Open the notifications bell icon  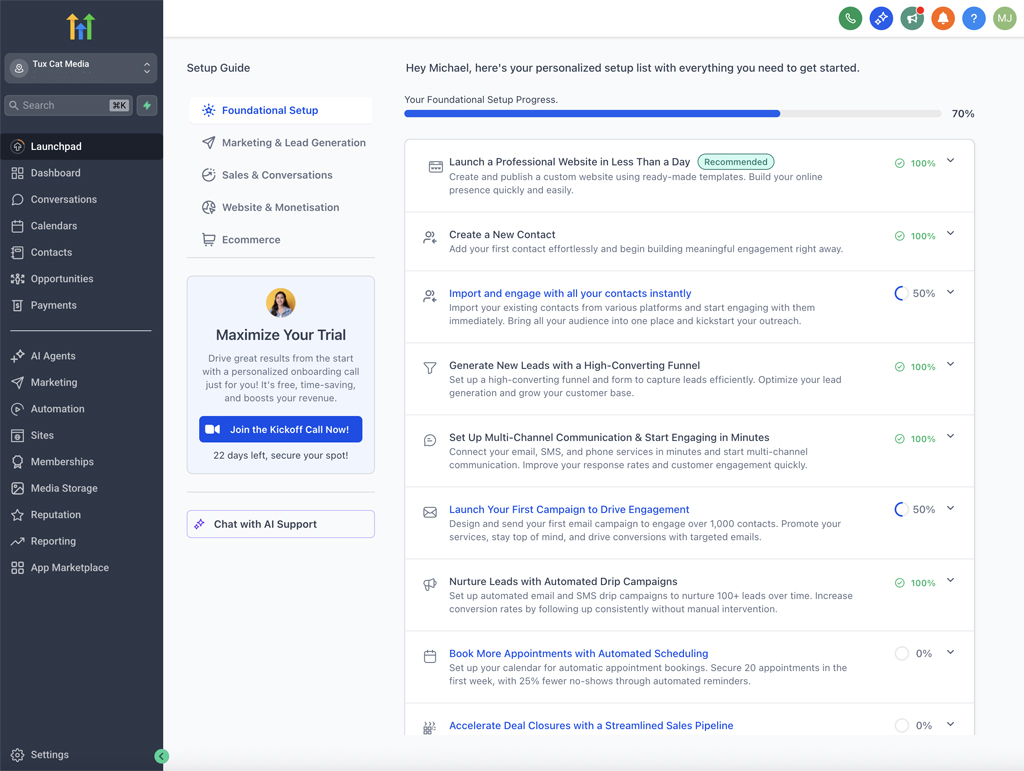[x=943, y=18]
